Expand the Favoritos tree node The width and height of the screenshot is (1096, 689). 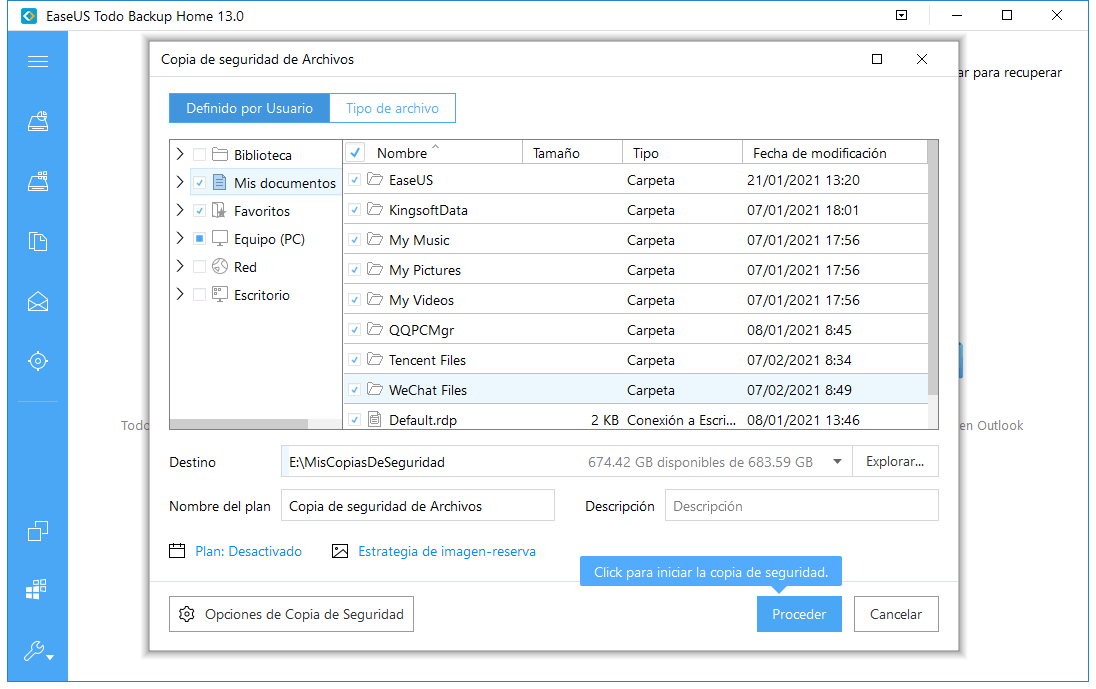(180, 210)
